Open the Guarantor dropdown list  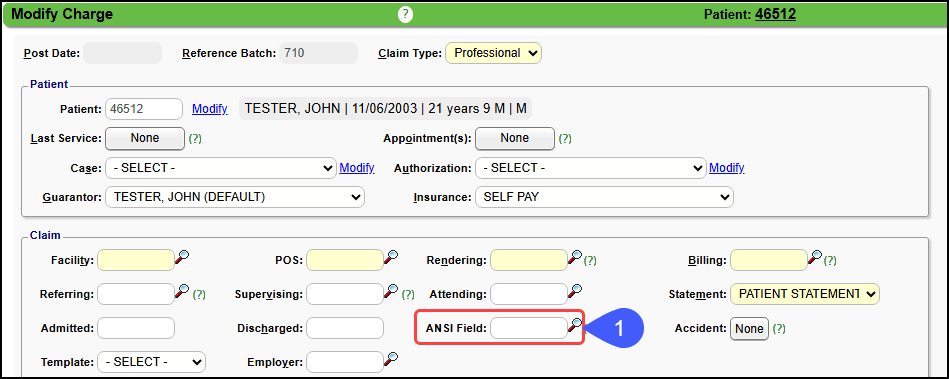[x=235, y=197]
